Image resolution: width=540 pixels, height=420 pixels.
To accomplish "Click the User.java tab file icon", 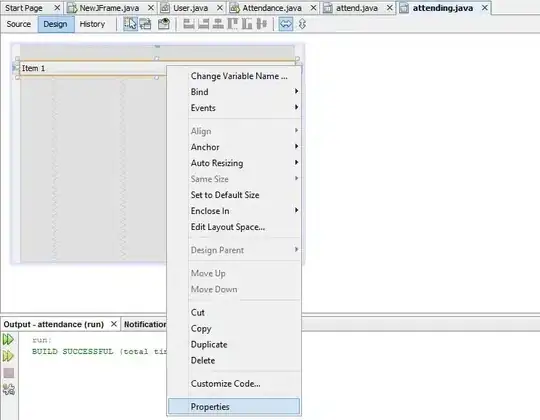I will tap(165, 8).
